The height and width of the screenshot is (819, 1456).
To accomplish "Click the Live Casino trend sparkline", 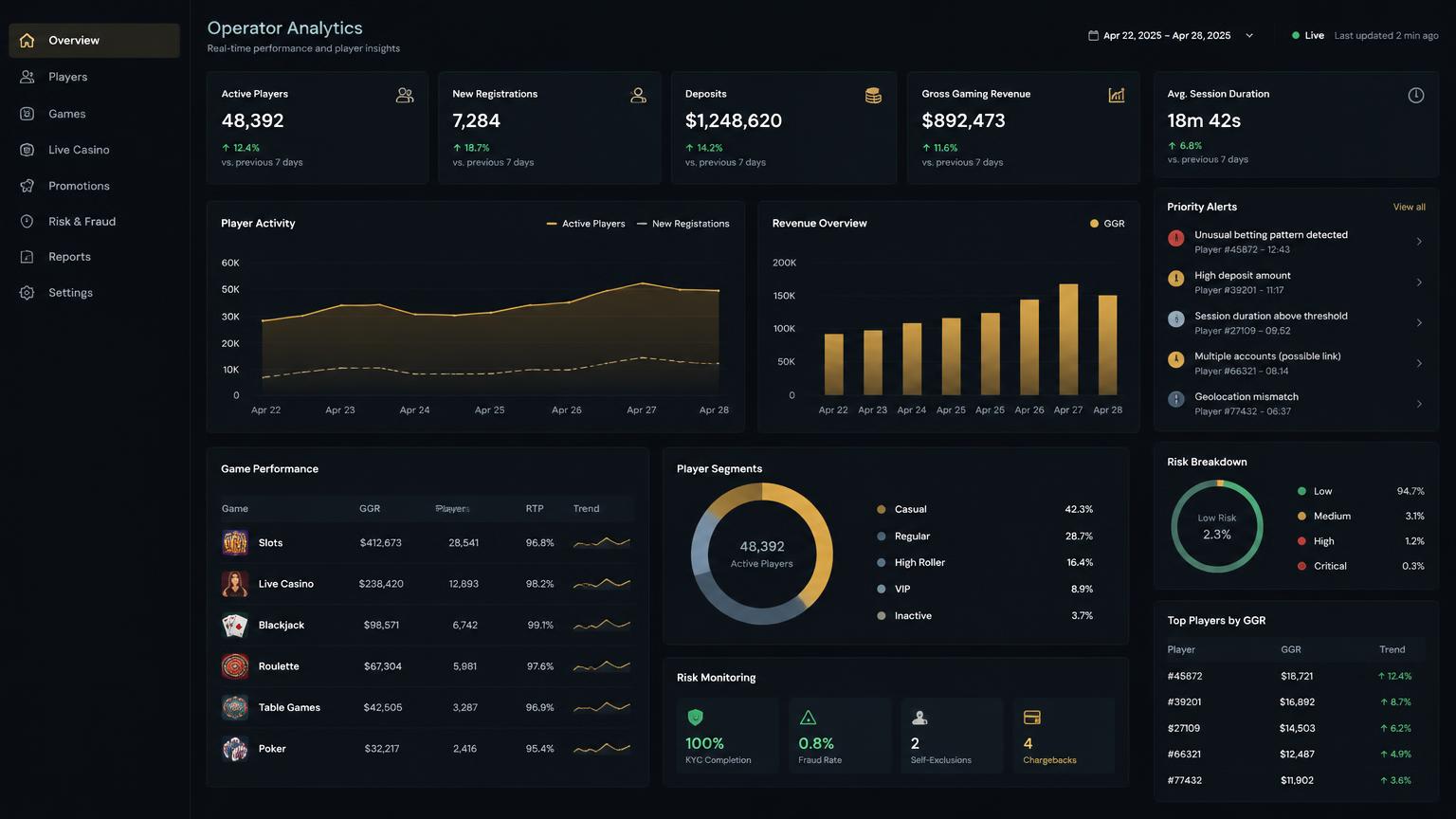I will pos(602,583).
